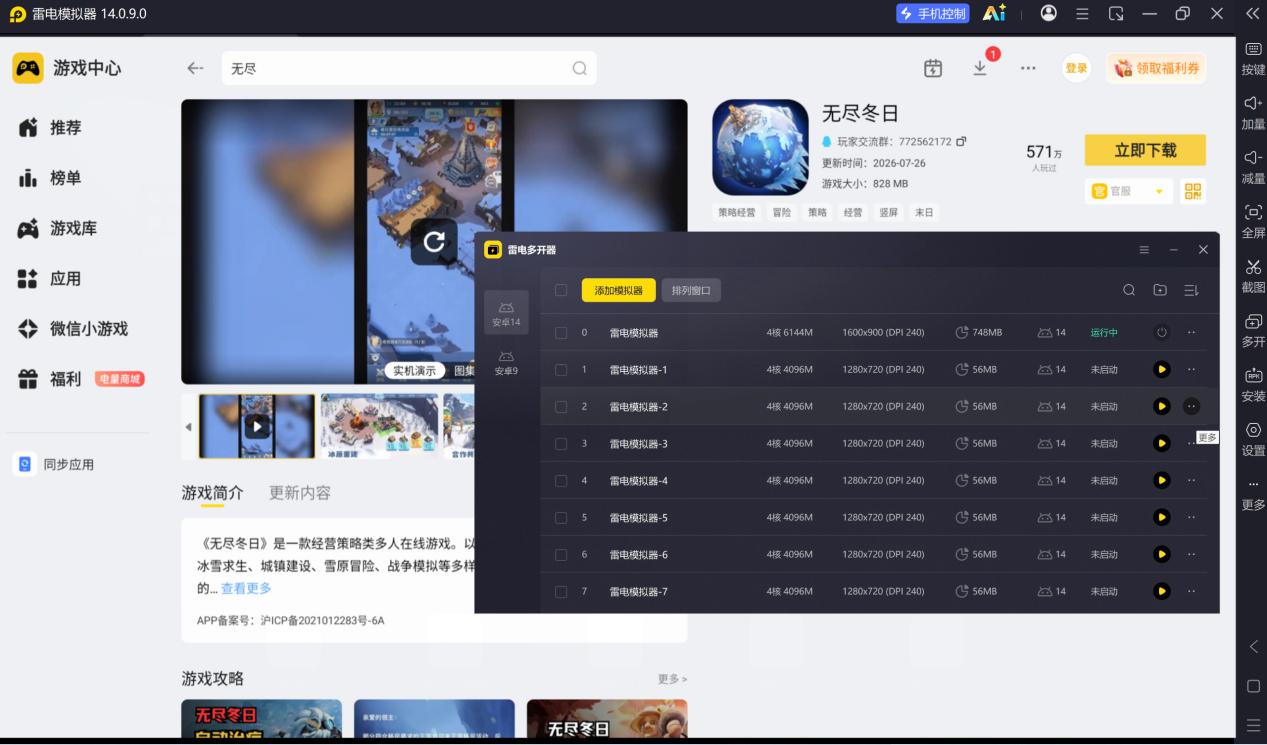Click the Android home square button
Screen dimensions: 1267x745
tap(1254, 686)
